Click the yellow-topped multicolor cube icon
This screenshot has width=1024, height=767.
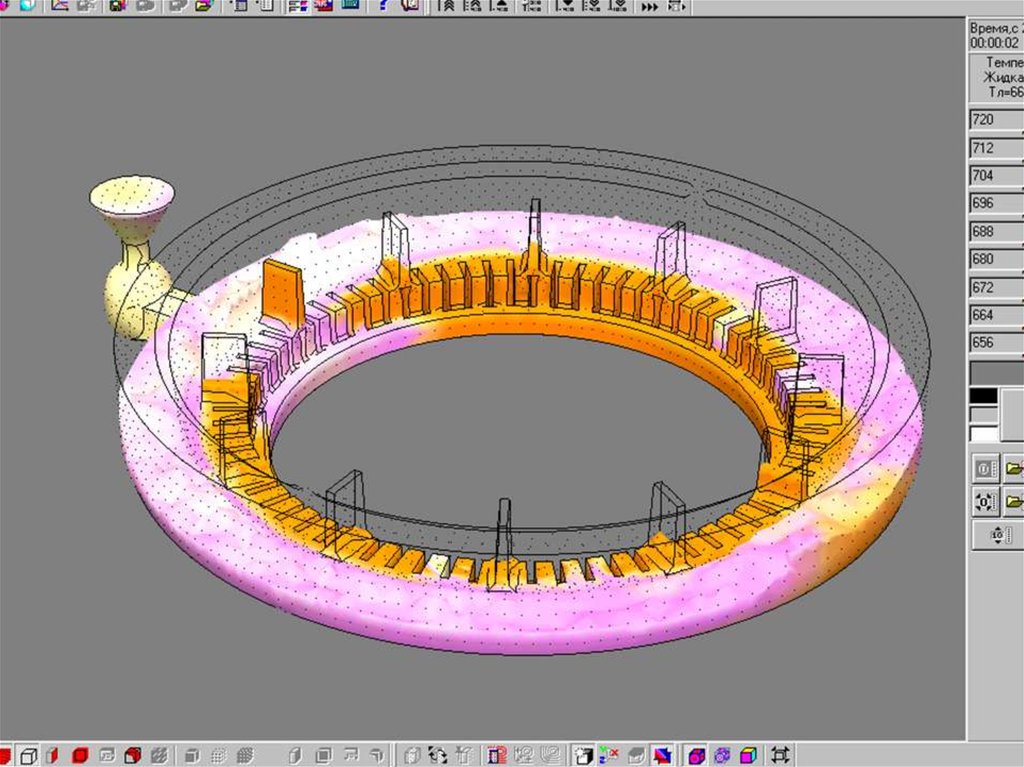point(748,755)
